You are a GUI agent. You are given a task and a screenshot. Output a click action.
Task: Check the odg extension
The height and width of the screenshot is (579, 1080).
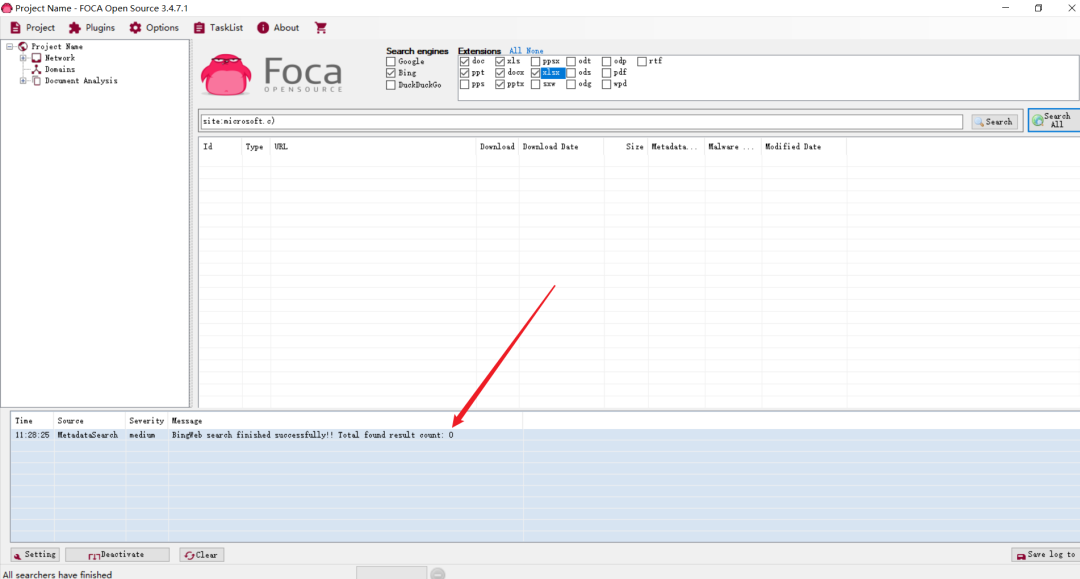pos(571,84)
